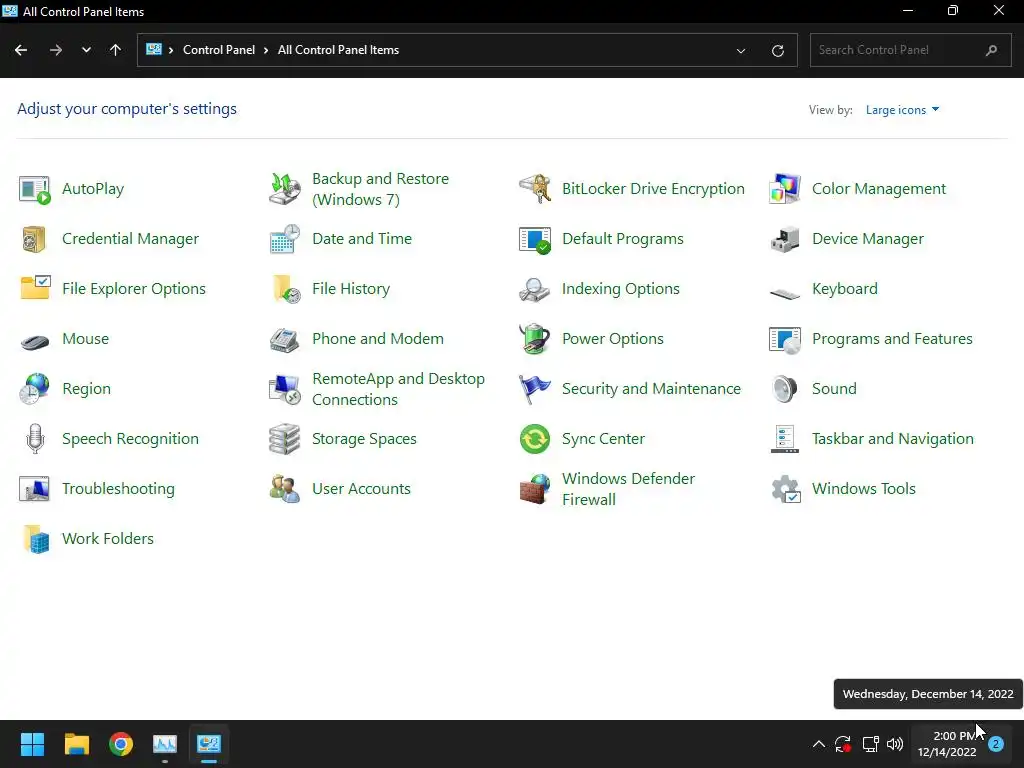Click the Windows Defender Firewall brick icon

pyautogui.click(x=535, y=488)
